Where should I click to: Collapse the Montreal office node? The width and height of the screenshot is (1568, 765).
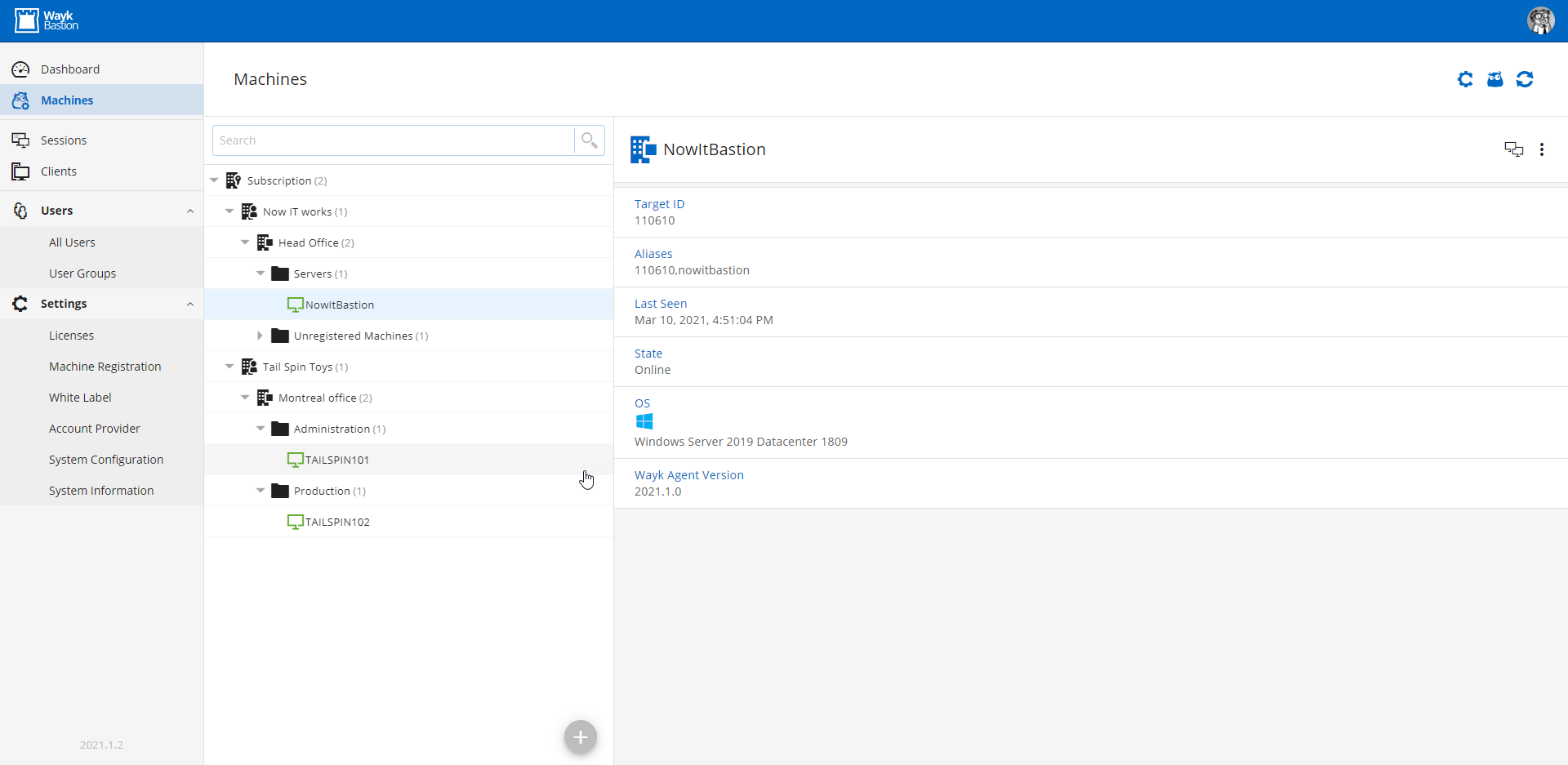tap(245, 398)
